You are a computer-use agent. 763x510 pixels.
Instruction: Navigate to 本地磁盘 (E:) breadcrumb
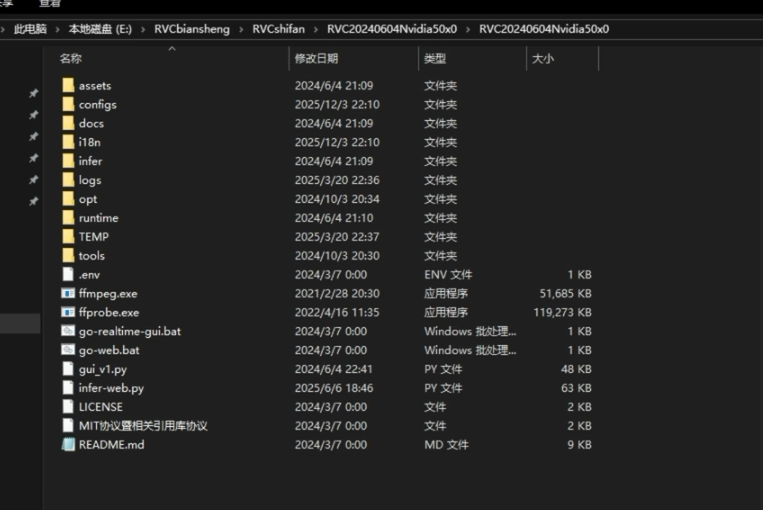(x=100, y=29)
